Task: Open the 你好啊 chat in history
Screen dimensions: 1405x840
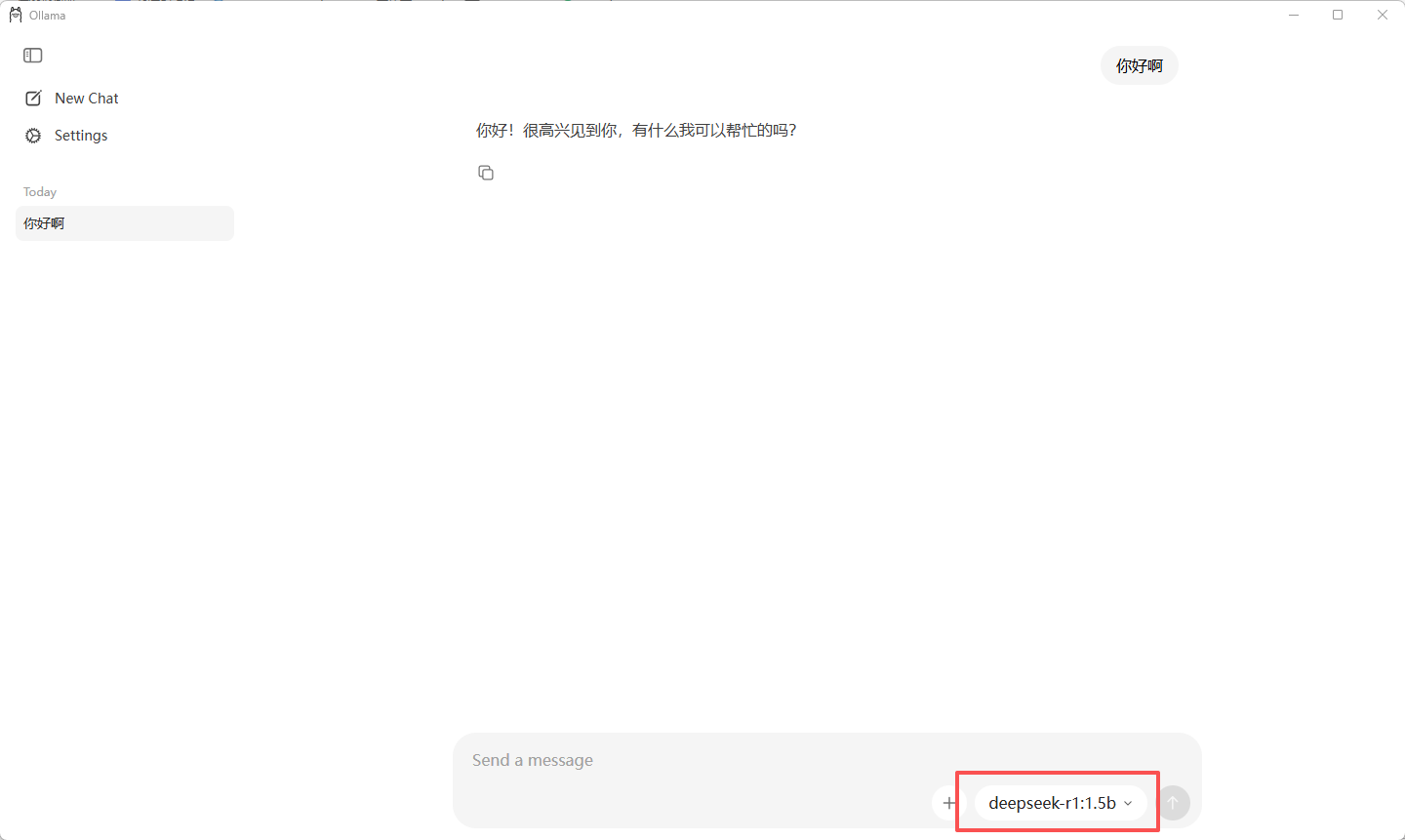Action: pyautogui.click(x=125, y=223)
